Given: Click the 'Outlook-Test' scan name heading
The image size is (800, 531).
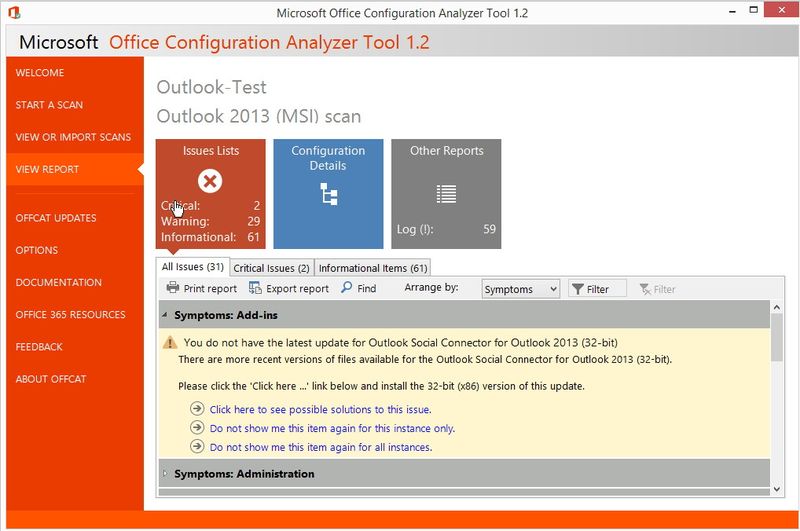Looking at the screenshot, I should point(211,87).
